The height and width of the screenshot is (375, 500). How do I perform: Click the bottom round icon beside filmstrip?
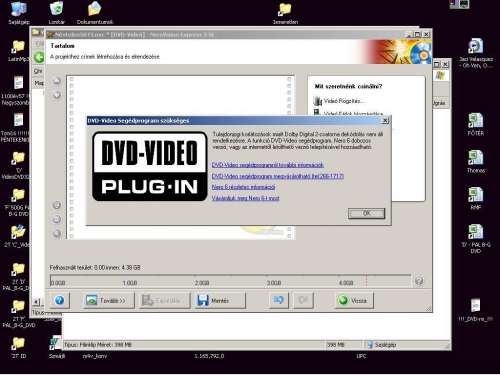point(57,234)
